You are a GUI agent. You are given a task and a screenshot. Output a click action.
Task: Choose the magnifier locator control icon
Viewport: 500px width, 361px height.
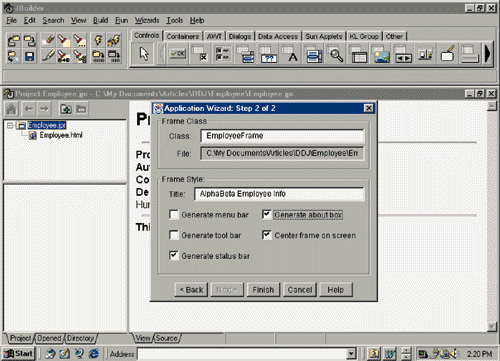336,54
